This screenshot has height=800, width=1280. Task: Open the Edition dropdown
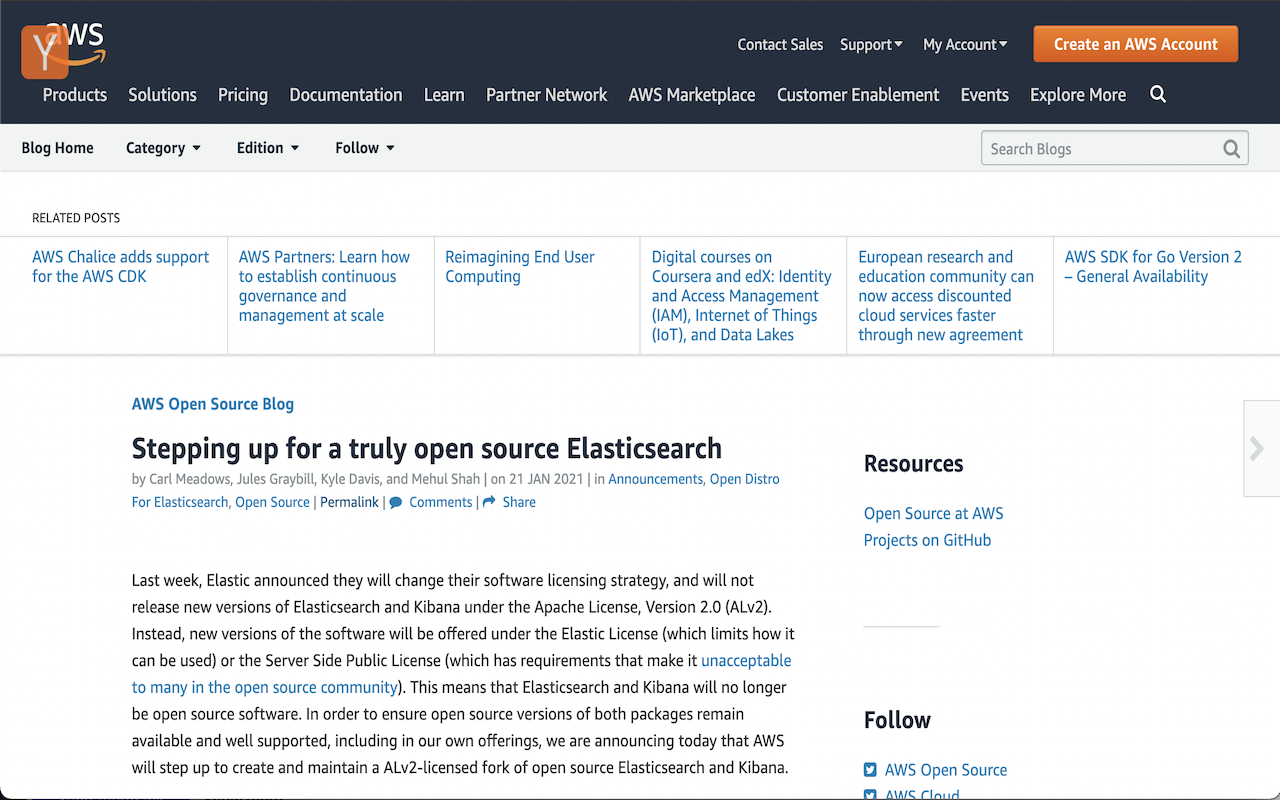click(x=268, y=148)
